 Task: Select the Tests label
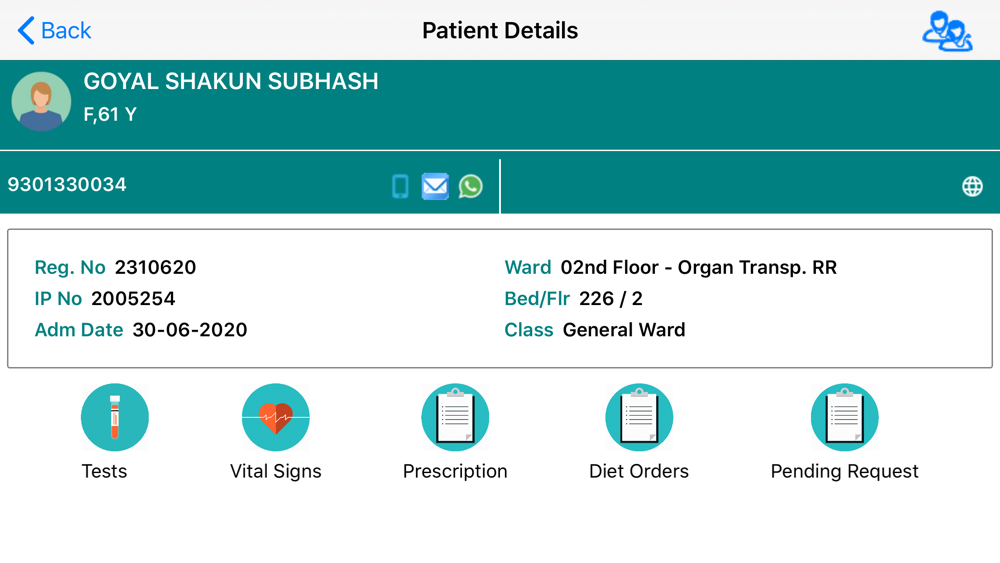(x=104, y=471)
